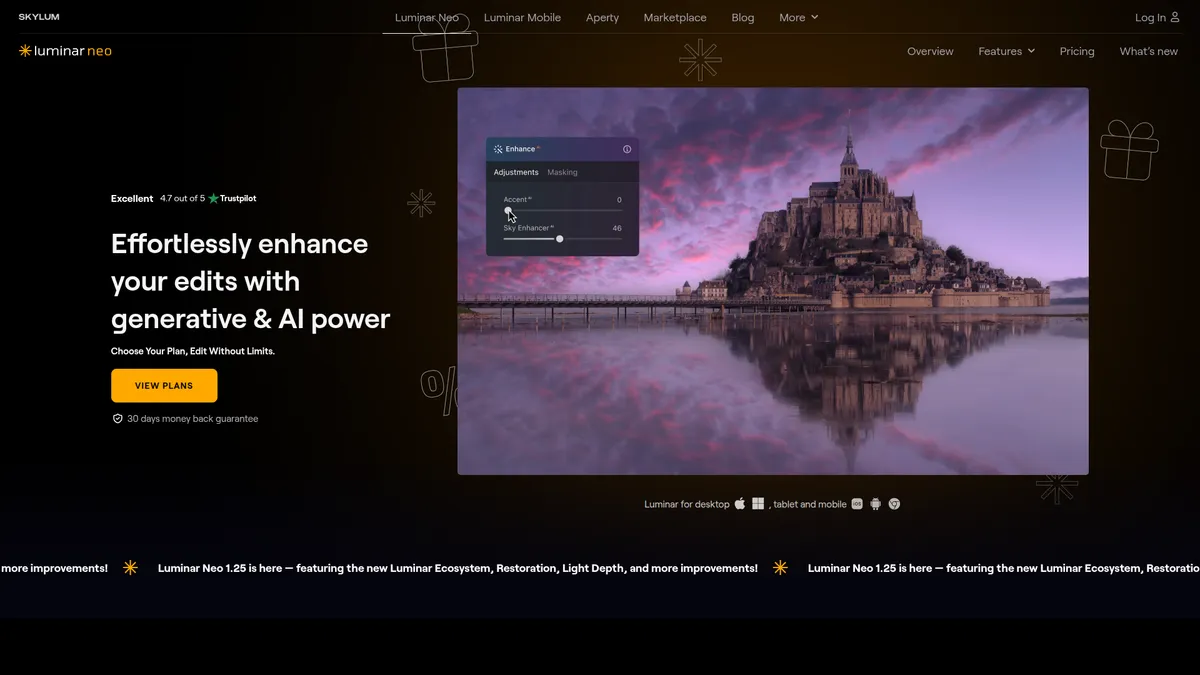Screen dimensions: 1200x675
Task: Select the Adjustments tab
Action: (x=516, y=171)
